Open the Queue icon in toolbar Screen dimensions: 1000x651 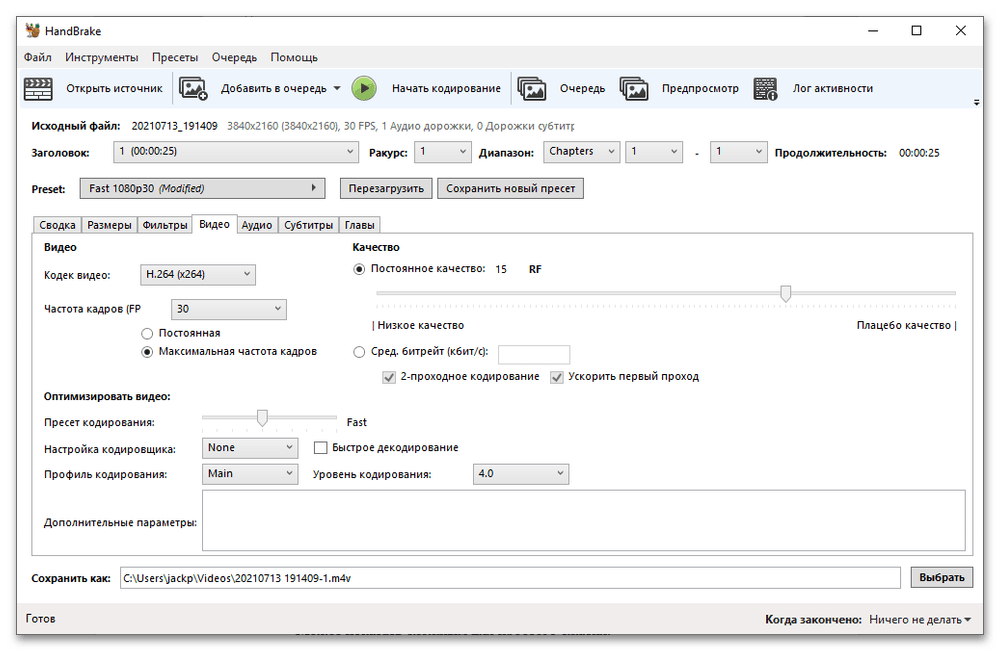click(x=531, y=89)
